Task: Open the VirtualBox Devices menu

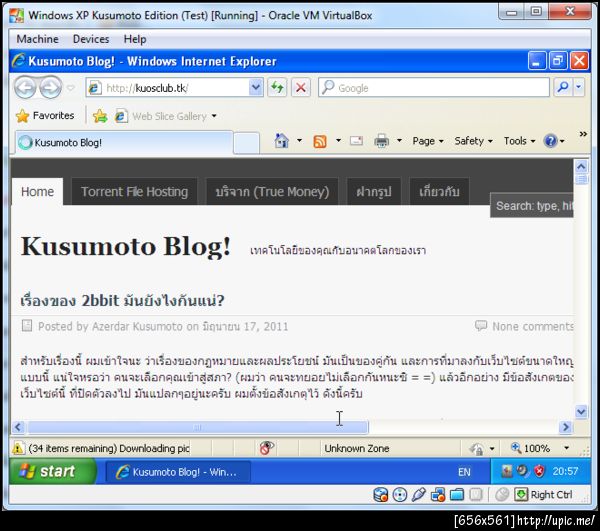Action: click(x=91, y=39)
